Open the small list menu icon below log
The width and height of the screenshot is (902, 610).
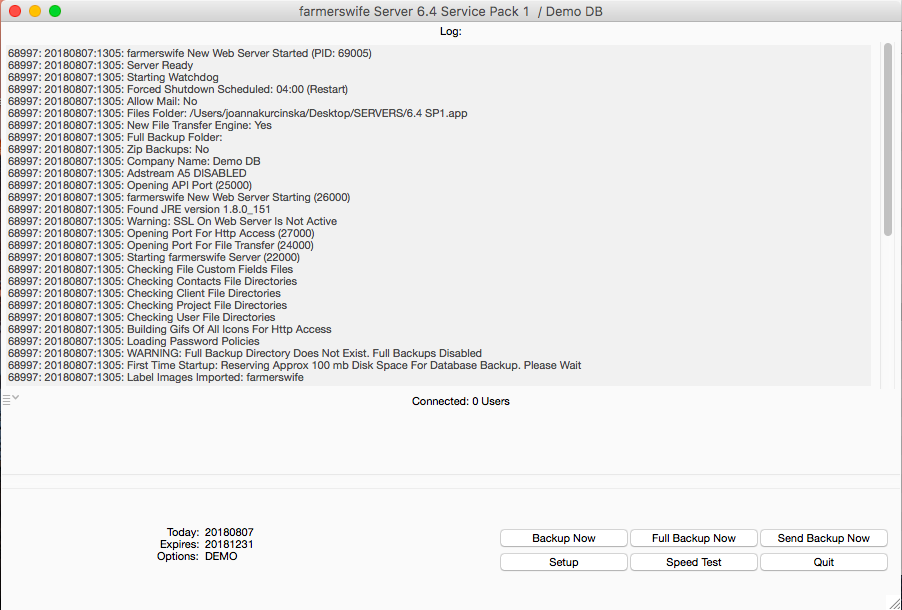click(10, 399)
